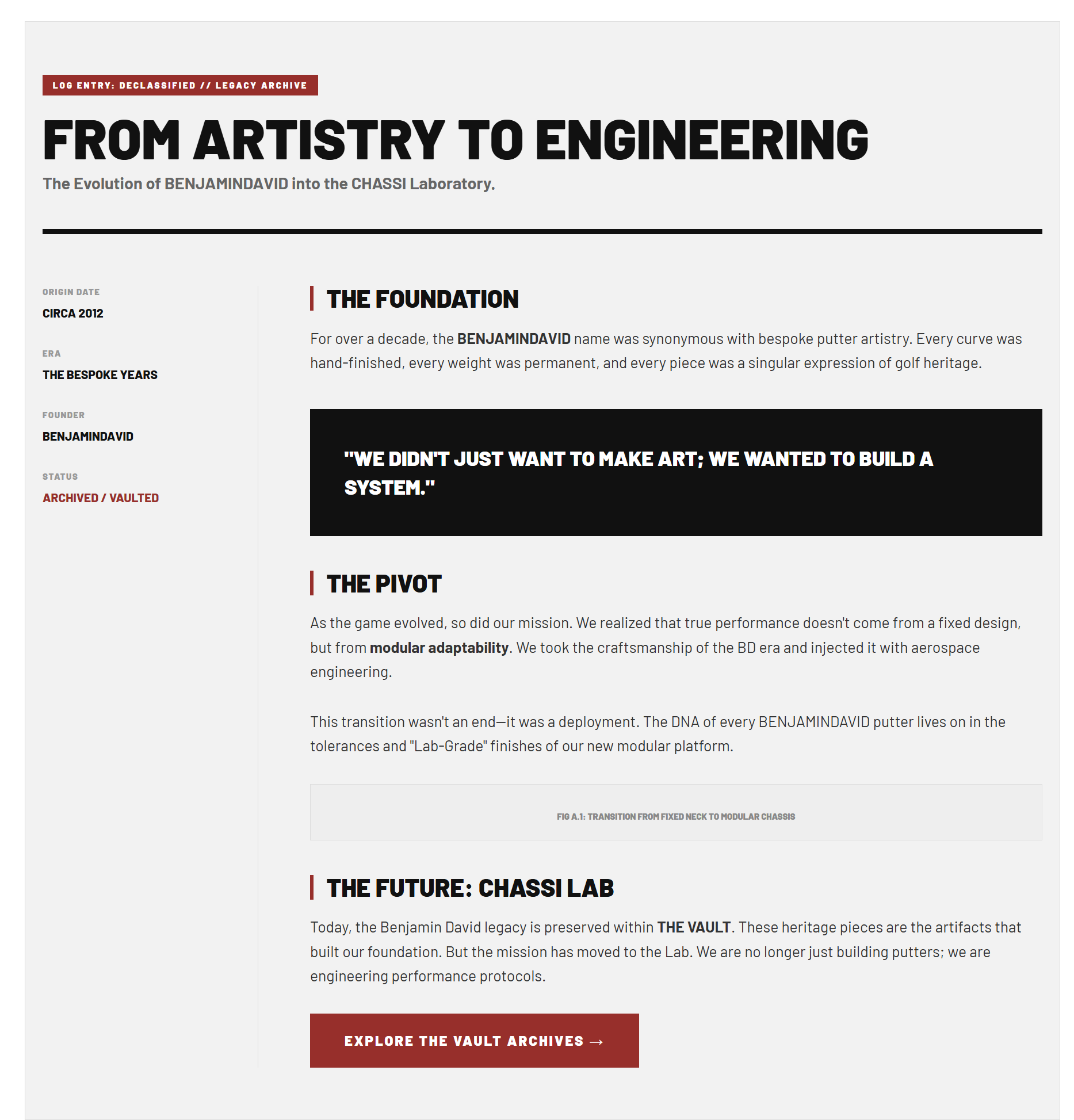Image resolution: width=1074 pixels, height=1120 pixels.
Task: Click the Era label in sidebar
Action: click(51, 354)
